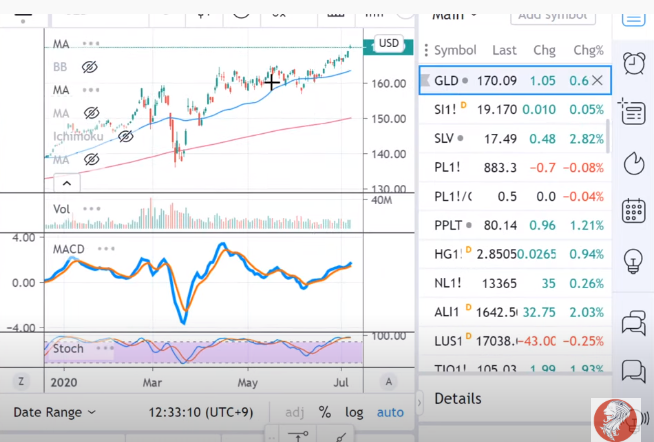The image size is (654, 442).
Task: Open more options for the Vol indicator
Action: coord(91,208)
